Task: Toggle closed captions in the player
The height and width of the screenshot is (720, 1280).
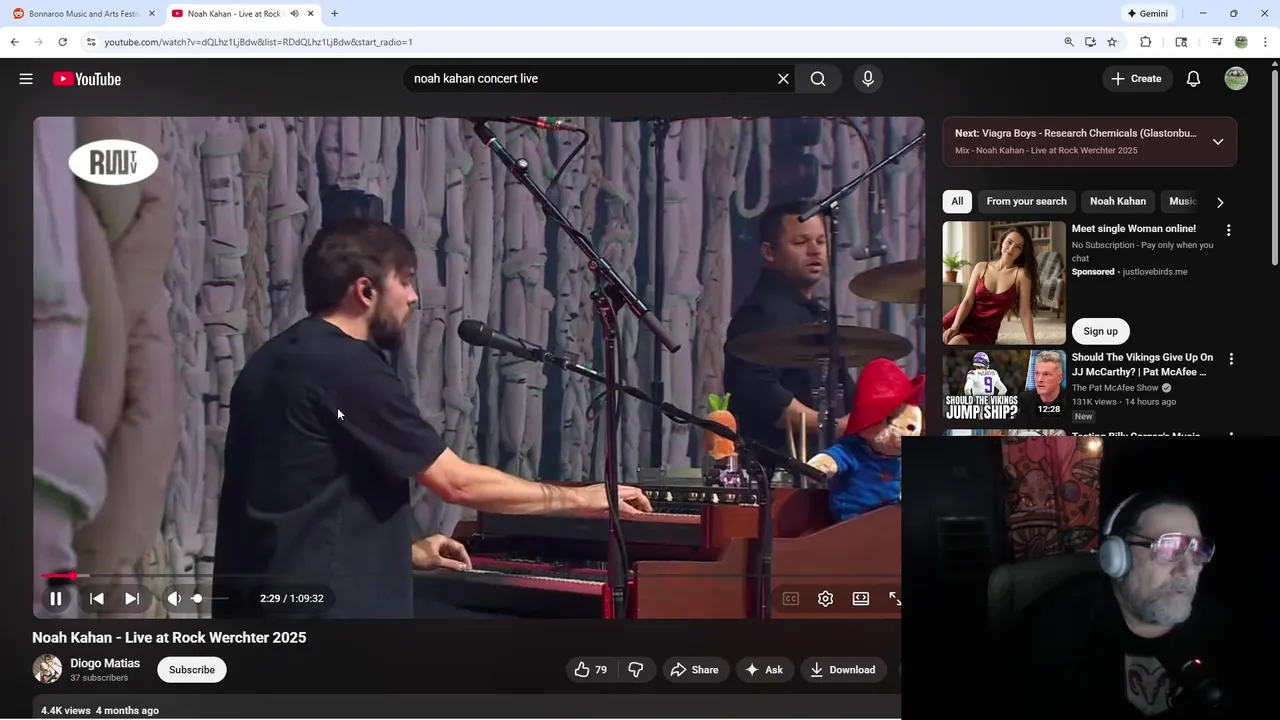Action: pyautogui.click(x=791, y=598)
